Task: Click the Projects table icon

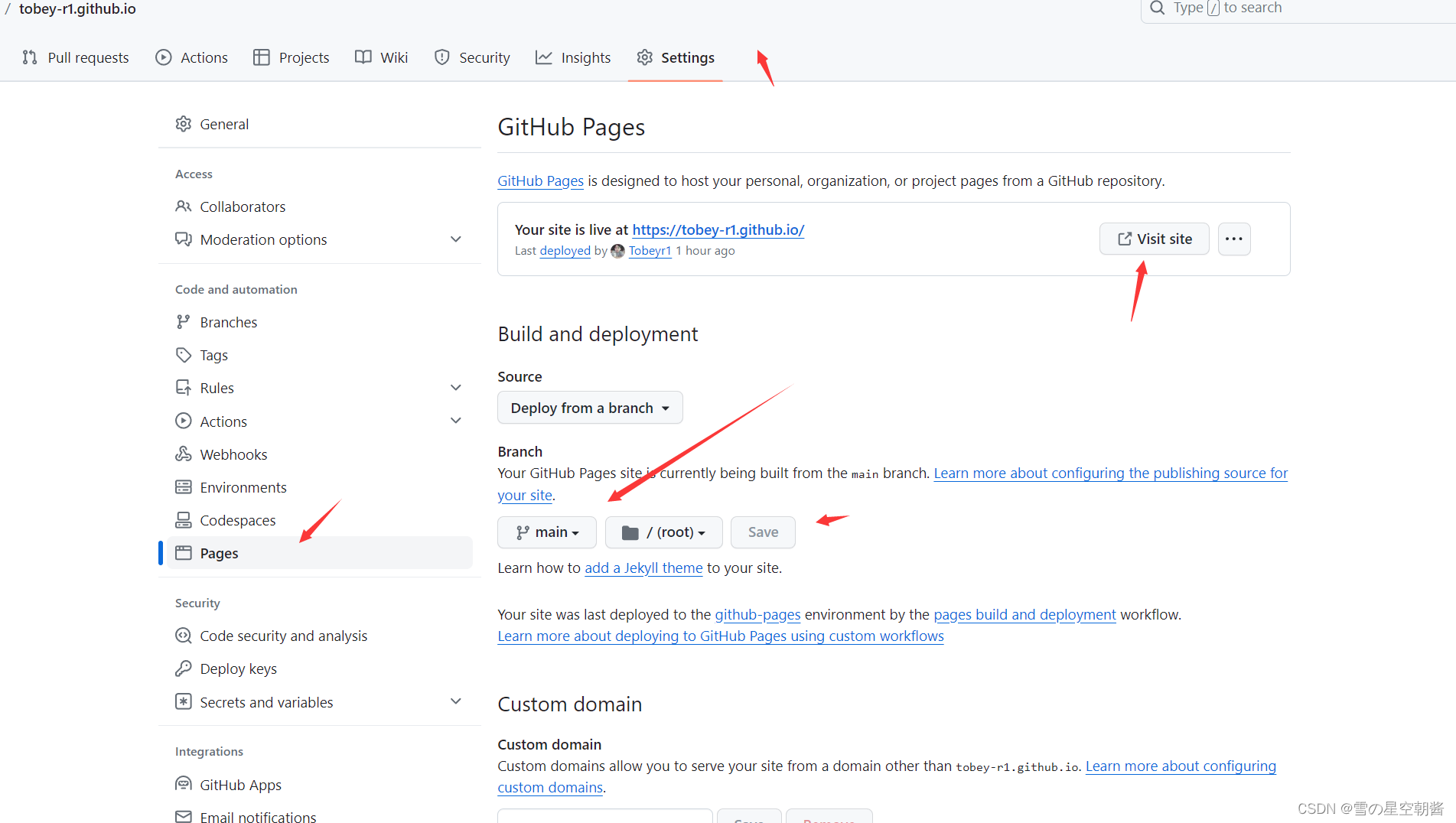Action: click(262, 57)
